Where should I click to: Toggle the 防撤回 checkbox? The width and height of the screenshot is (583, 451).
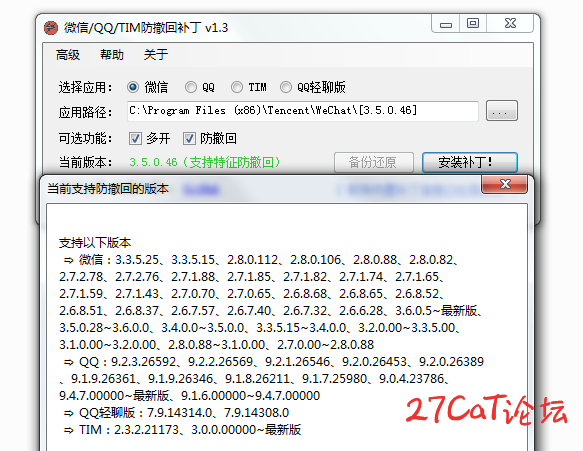(189, 139)
